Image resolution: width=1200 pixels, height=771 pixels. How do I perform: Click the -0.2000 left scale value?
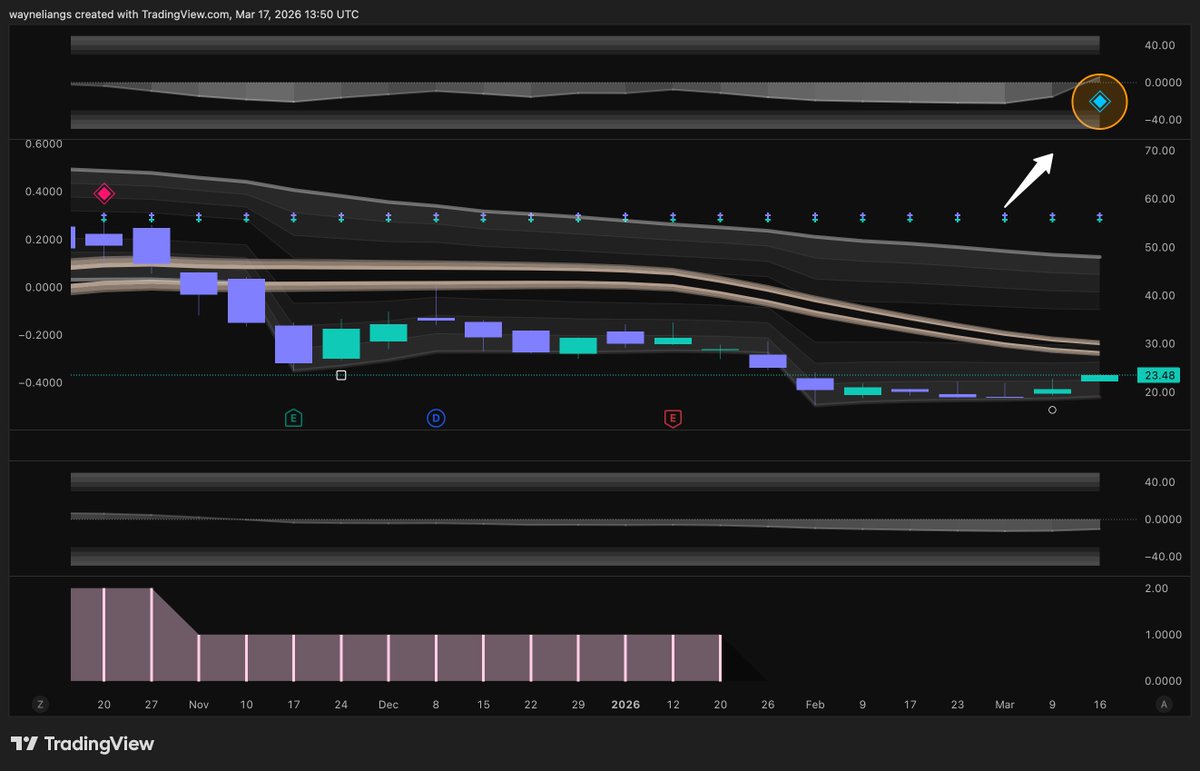tap(39, 335)
